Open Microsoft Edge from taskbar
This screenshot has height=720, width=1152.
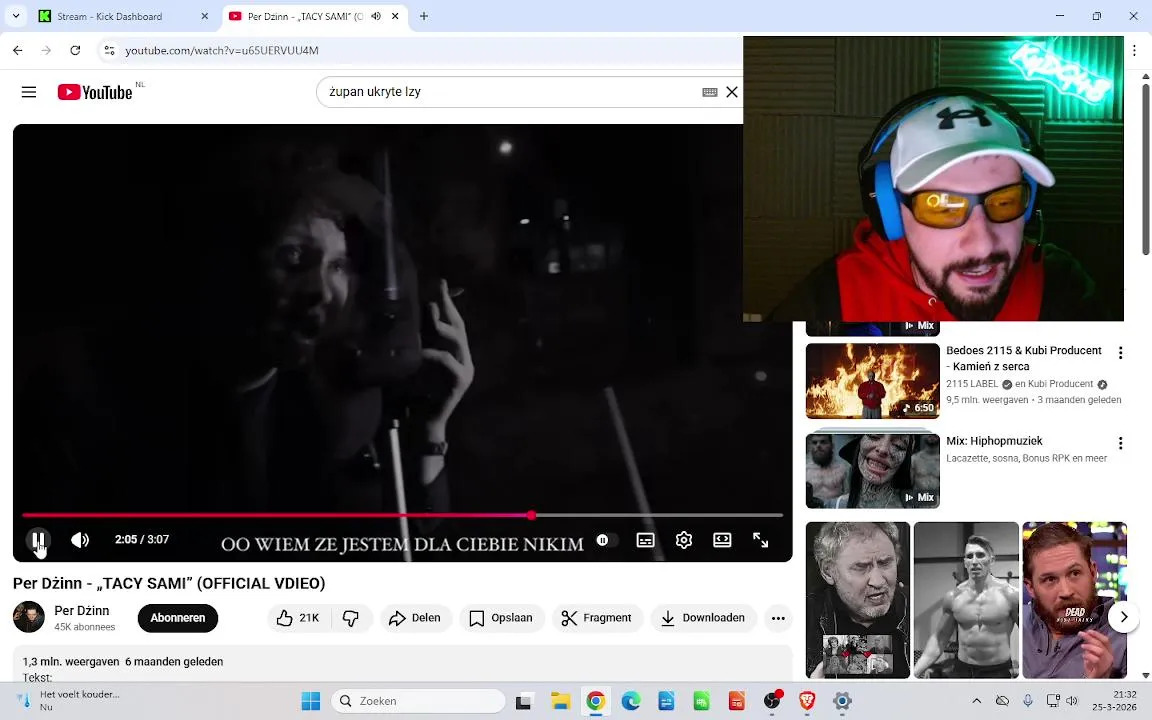[631, 701]
